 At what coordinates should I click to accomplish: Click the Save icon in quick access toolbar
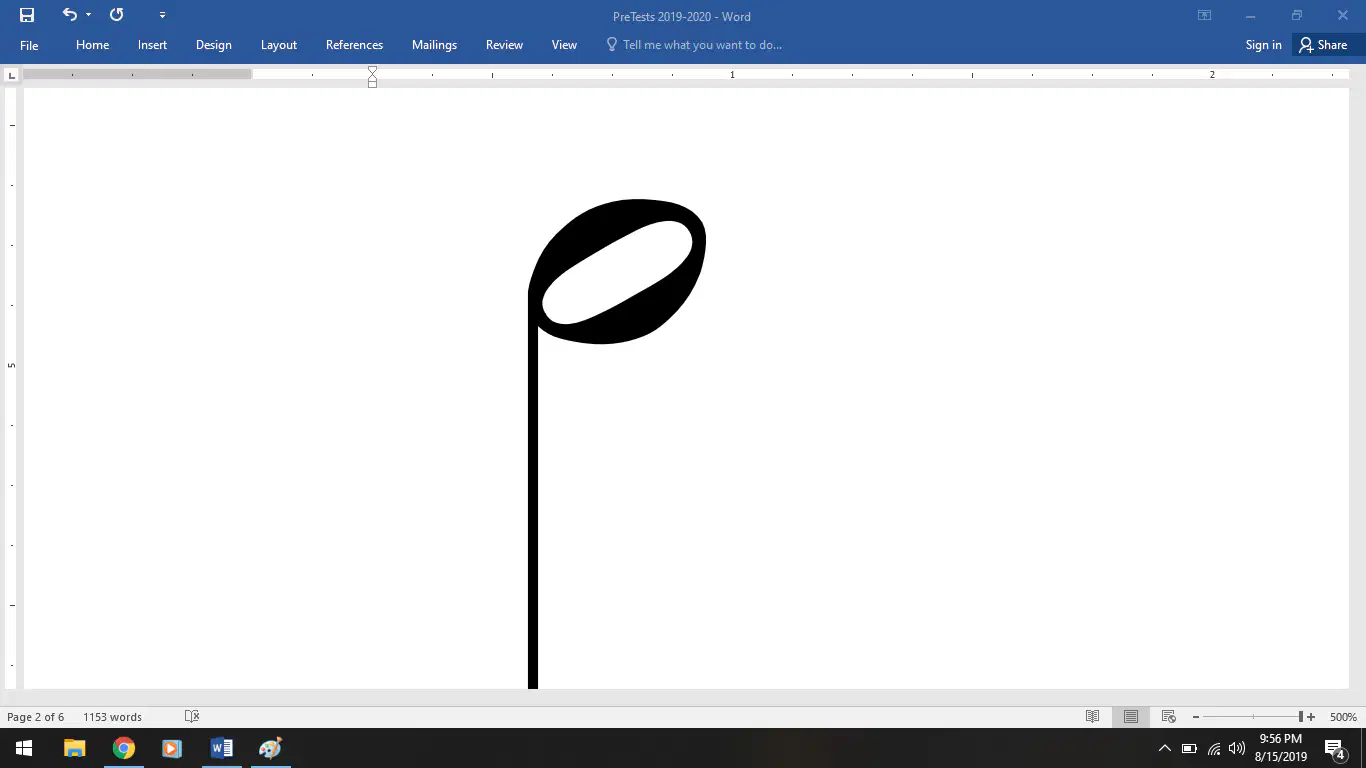27,15
